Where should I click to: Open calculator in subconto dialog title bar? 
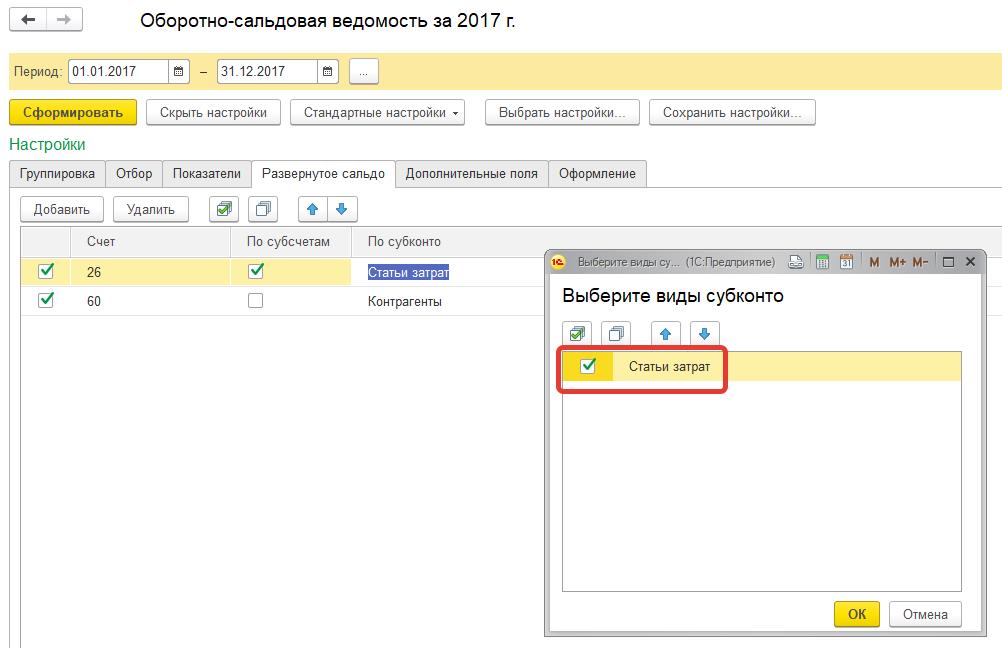823,262
